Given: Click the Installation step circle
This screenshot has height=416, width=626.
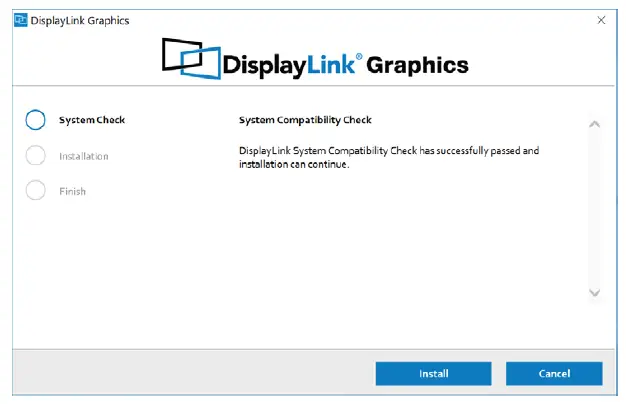Looking at the screenshot, I should [x=36, y=155].
